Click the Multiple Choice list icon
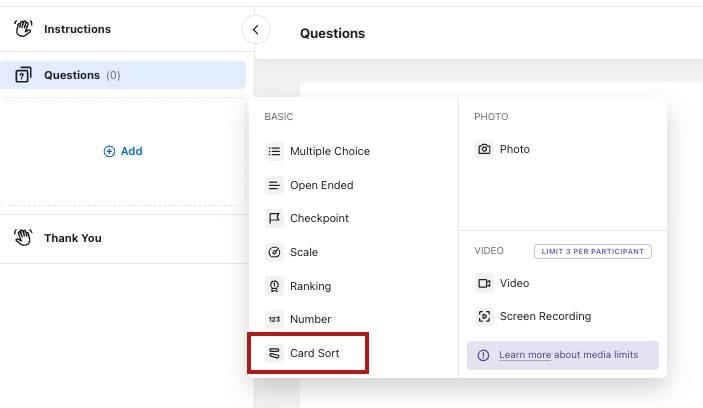703x408 pixels. click(x=274, y=151)
